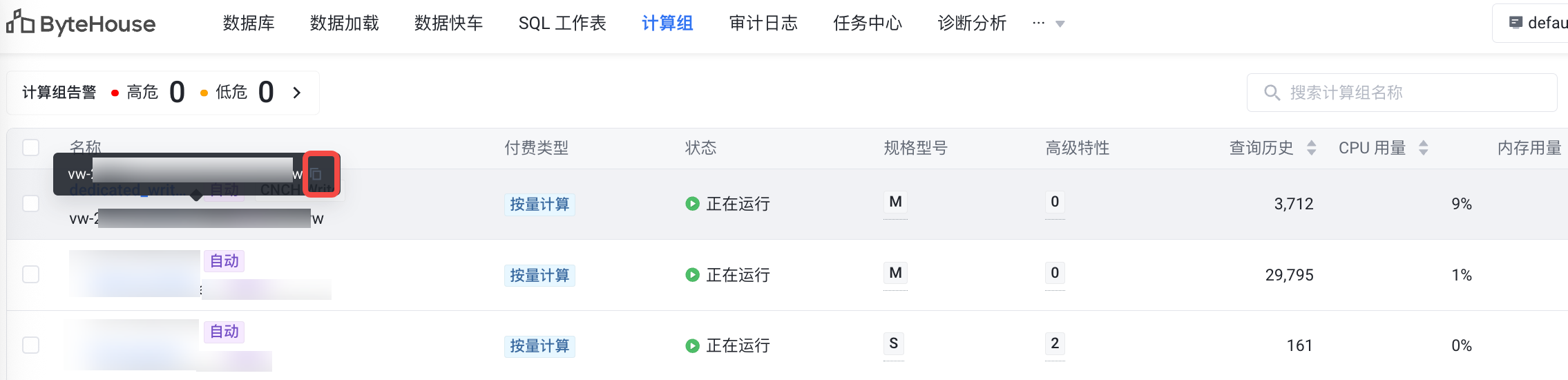This screenshot has width=1568, height=380.
Task: Check the first compute group row checkbox
Action: coord(31,204)
